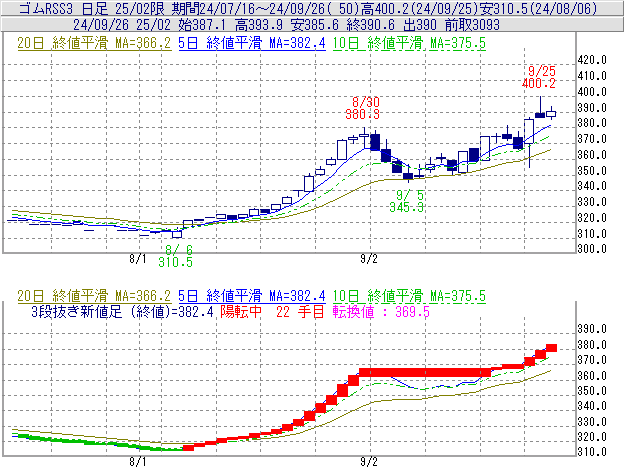
Task: Click the 10日 終値平滑 MA=375.5 link in lower chart
Action: coord(409,296)
